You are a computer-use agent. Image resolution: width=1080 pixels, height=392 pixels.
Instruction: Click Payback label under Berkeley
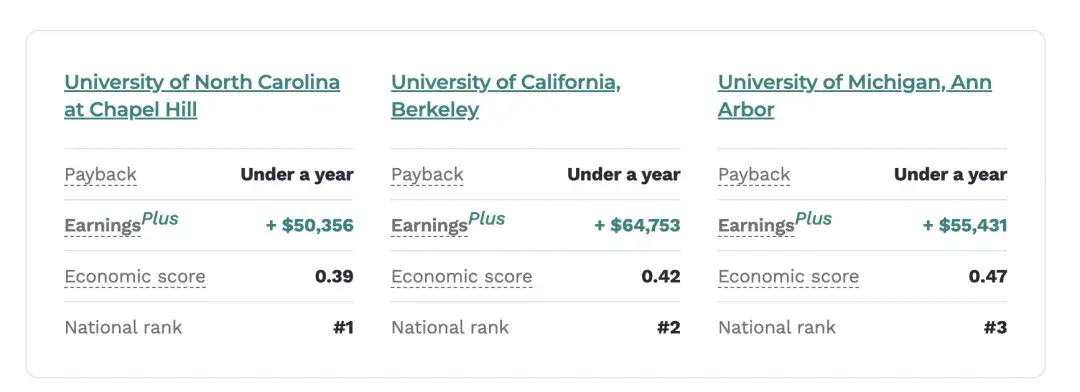click(427, 175)
